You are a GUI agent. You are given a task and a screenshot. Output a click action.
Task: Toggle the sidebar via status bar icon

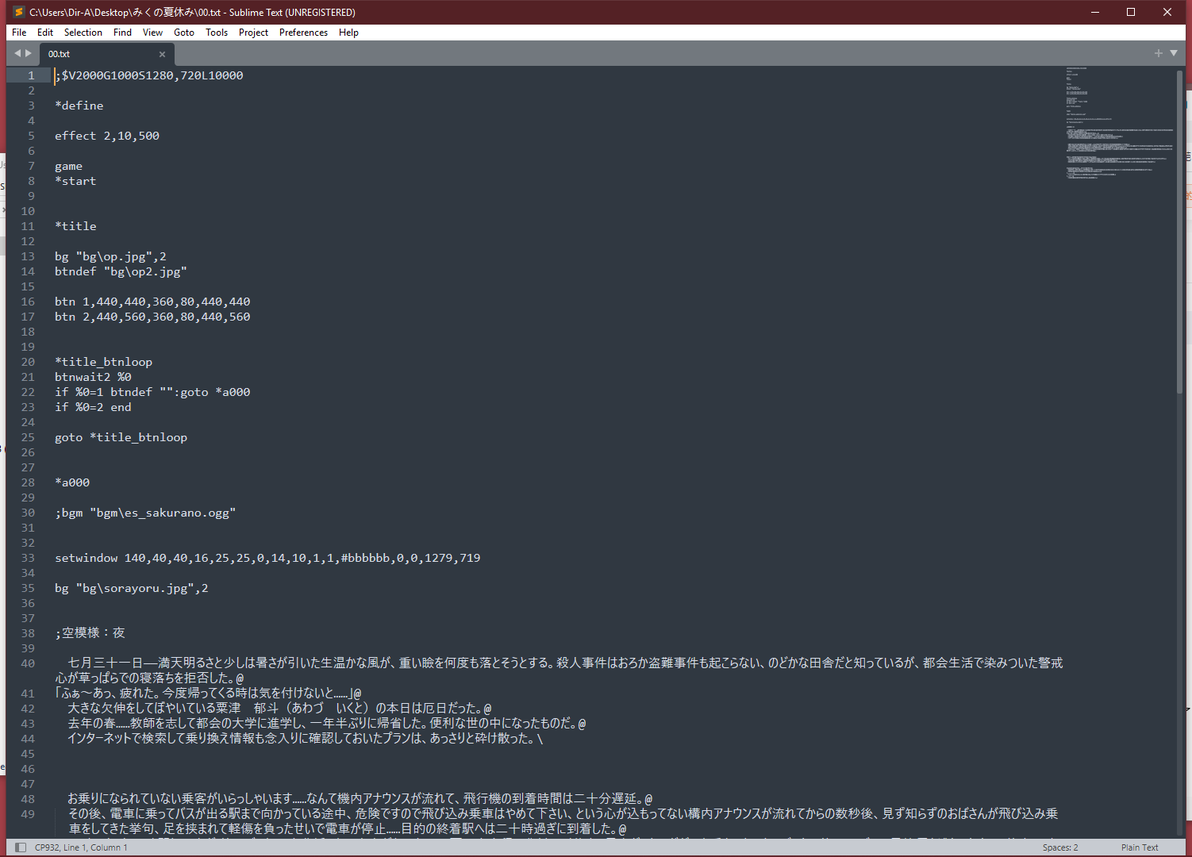pos(21,847)
